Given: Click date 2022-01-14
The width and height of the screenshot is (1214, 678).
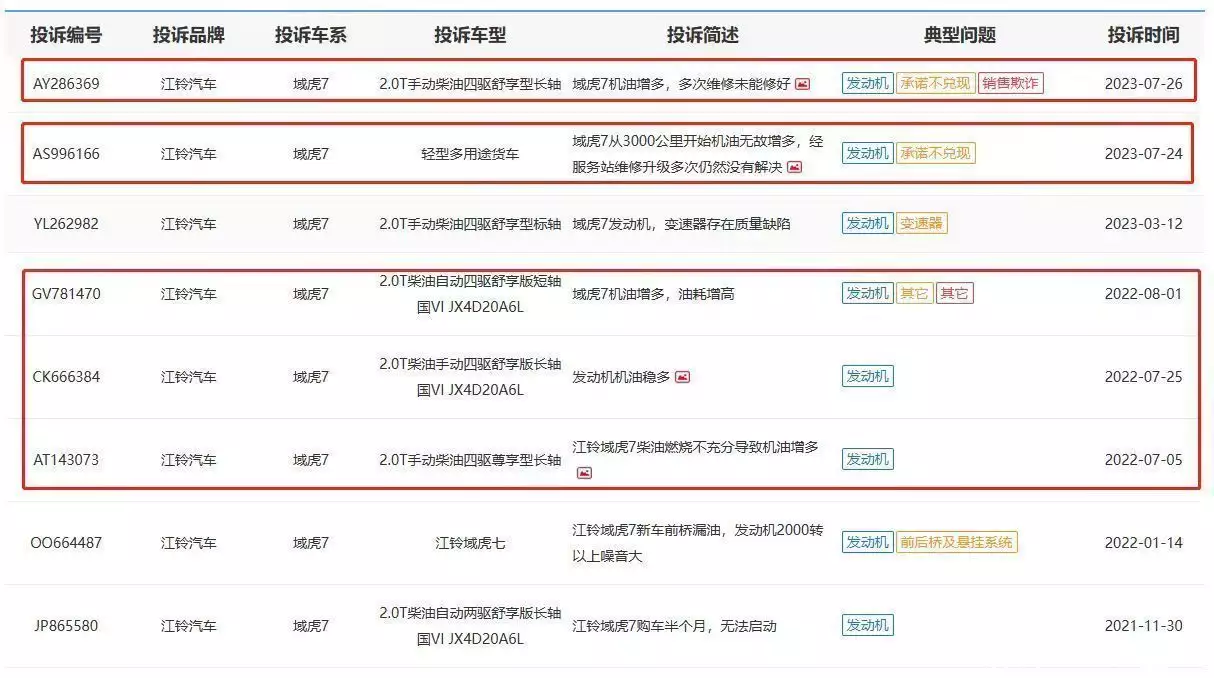Looking at the screenshot, I should click(x=1143, y=543).
